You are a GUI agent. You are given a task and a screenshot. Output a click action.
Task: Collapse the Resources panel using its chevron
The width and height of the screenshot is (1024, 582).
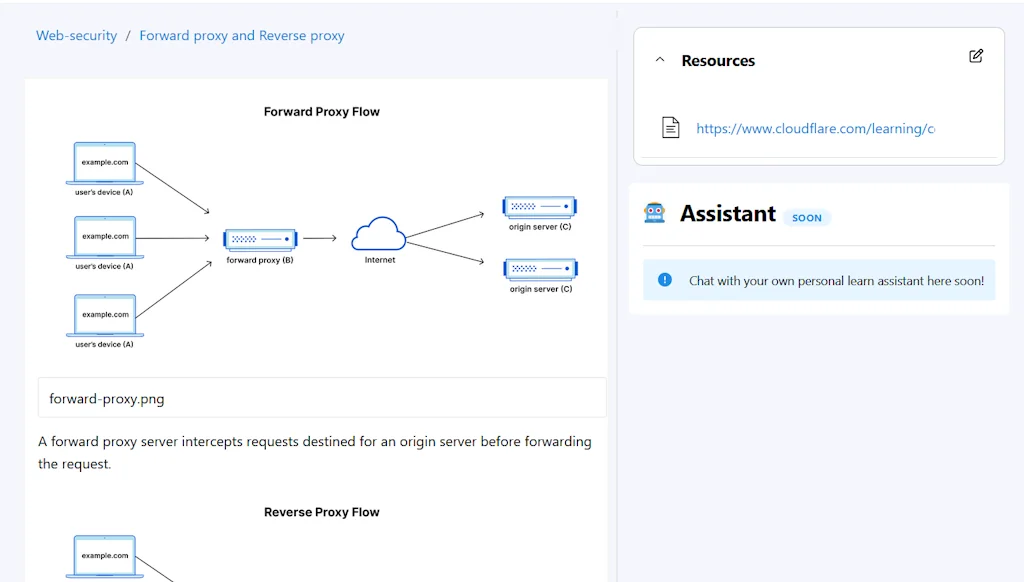coord(658,60)
